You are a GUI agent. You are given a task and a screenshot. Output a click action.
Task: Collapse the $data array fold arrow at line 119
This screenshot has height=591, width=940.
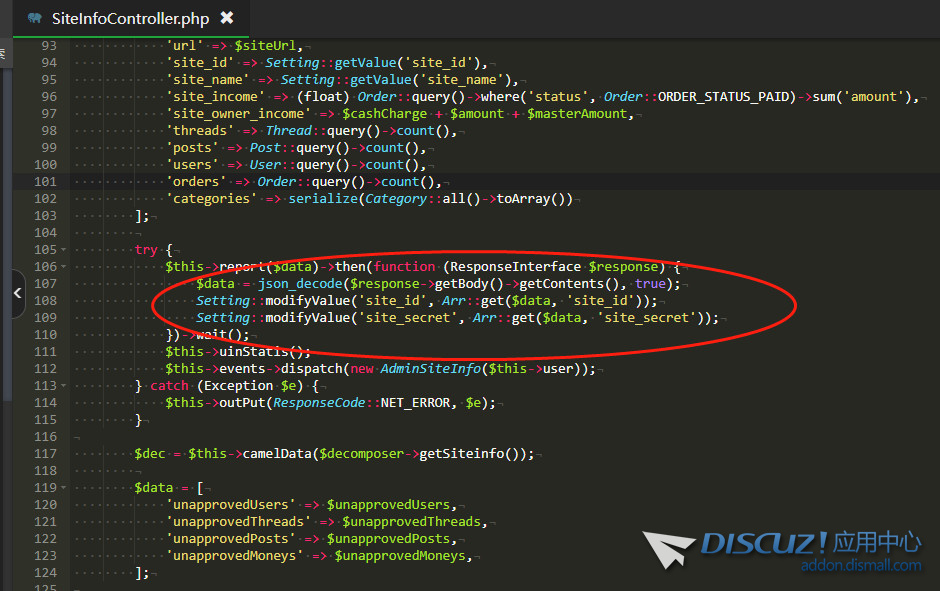pyautogui.click(x=64, y=488)
